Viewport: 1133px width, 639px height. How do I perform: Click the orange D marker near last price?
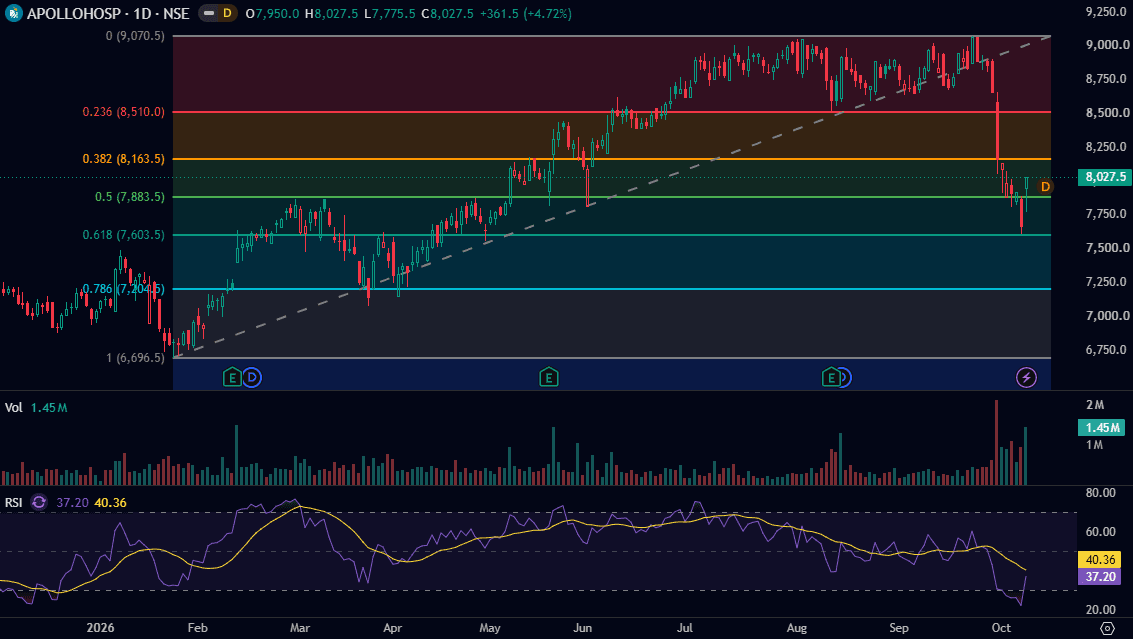point(1045,187)
